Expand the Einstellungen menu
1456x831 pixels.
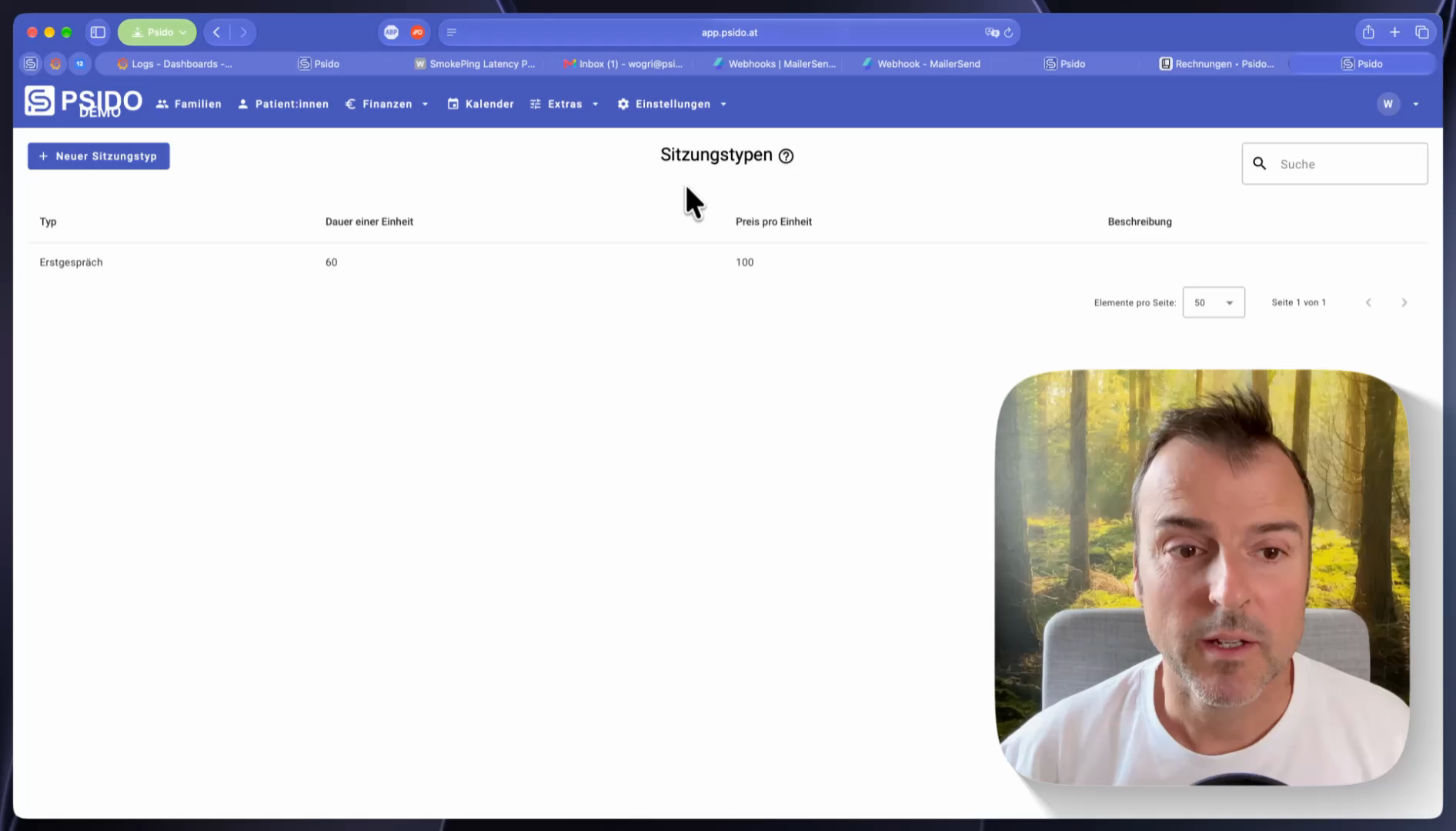[673, 104]
